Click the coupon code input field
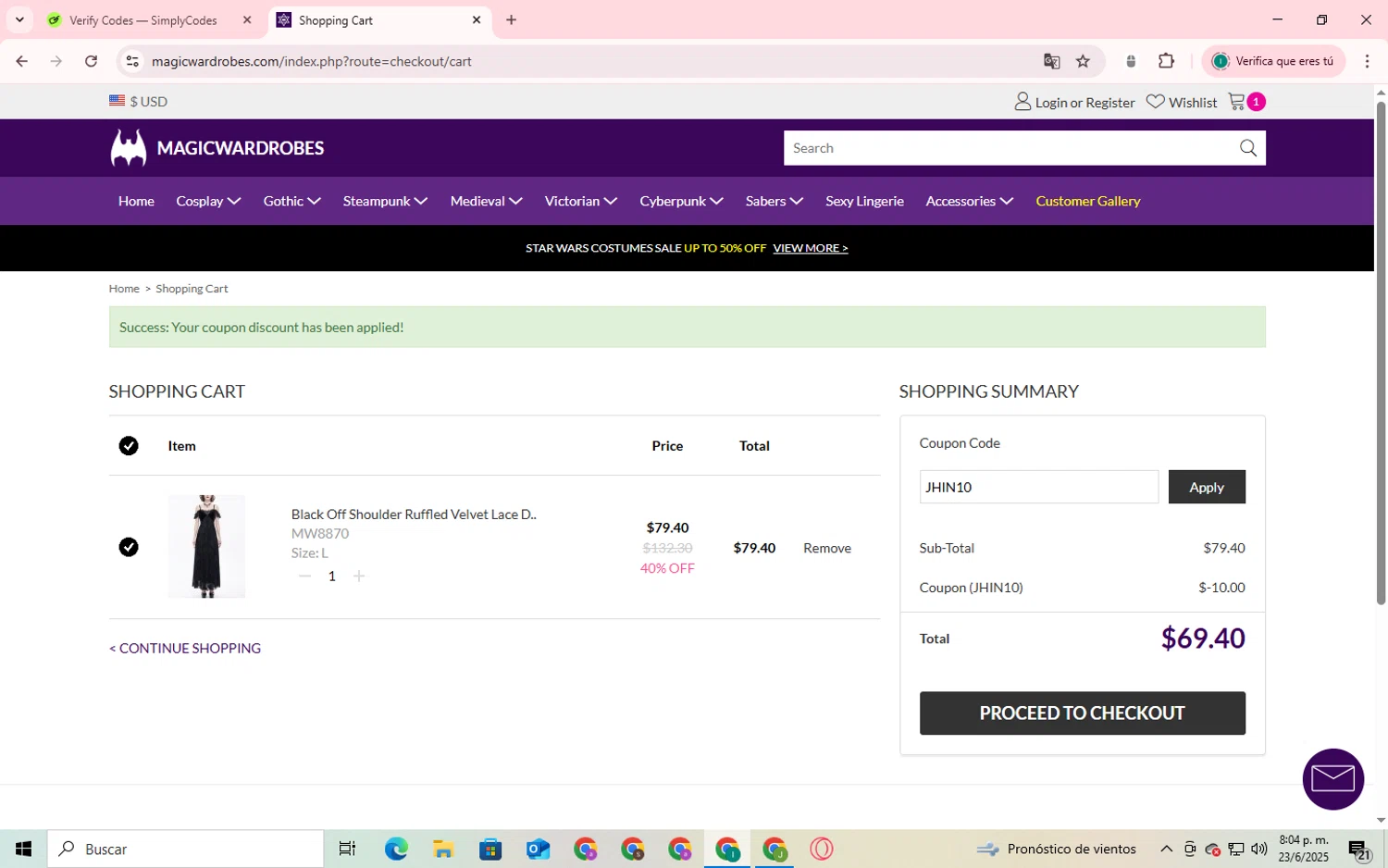1388x868 pixels. pos(1038,487)
